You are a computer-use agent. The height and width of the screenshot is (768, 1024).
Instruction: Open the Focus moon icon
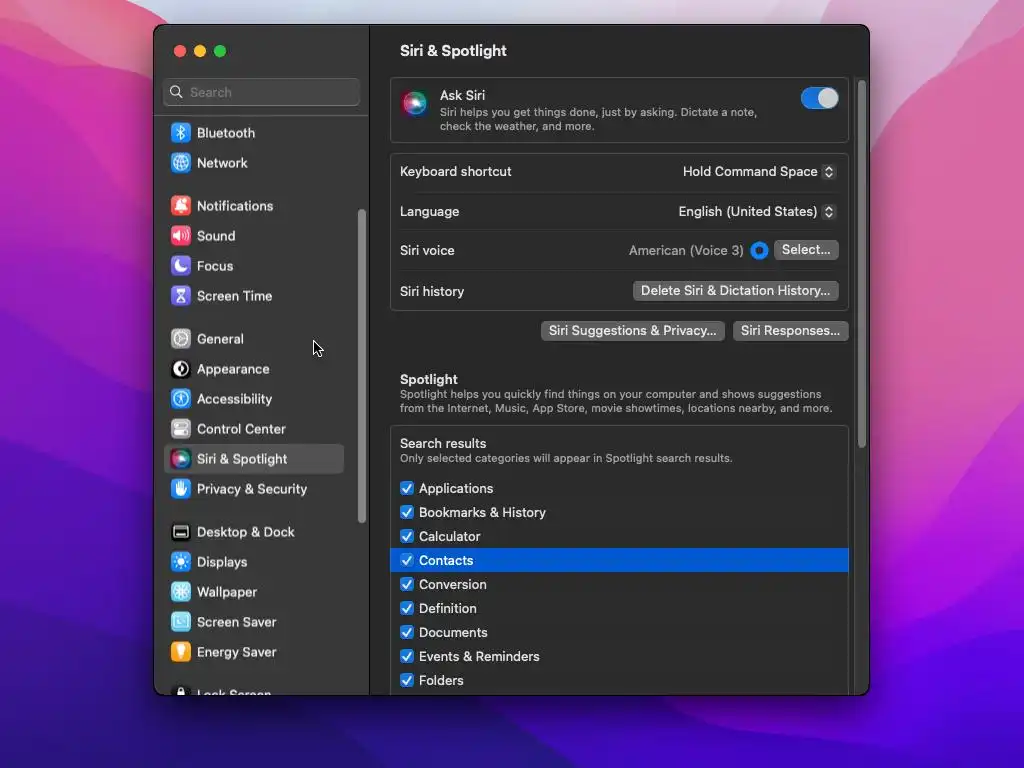pos(181,266)
